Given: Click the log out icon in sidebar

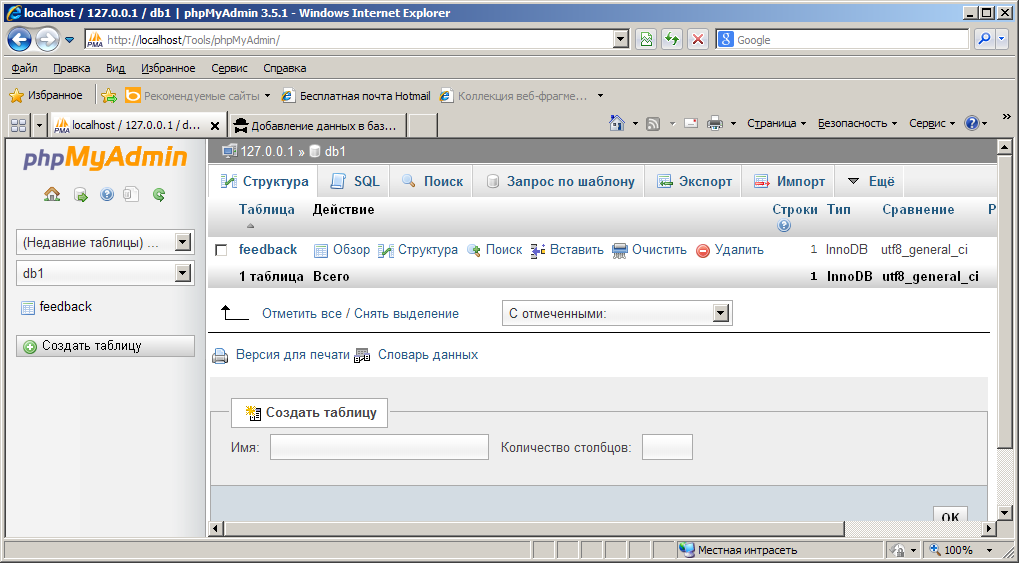Looking at the screenshot, I should pyautogui.click(x=81, y=194).
